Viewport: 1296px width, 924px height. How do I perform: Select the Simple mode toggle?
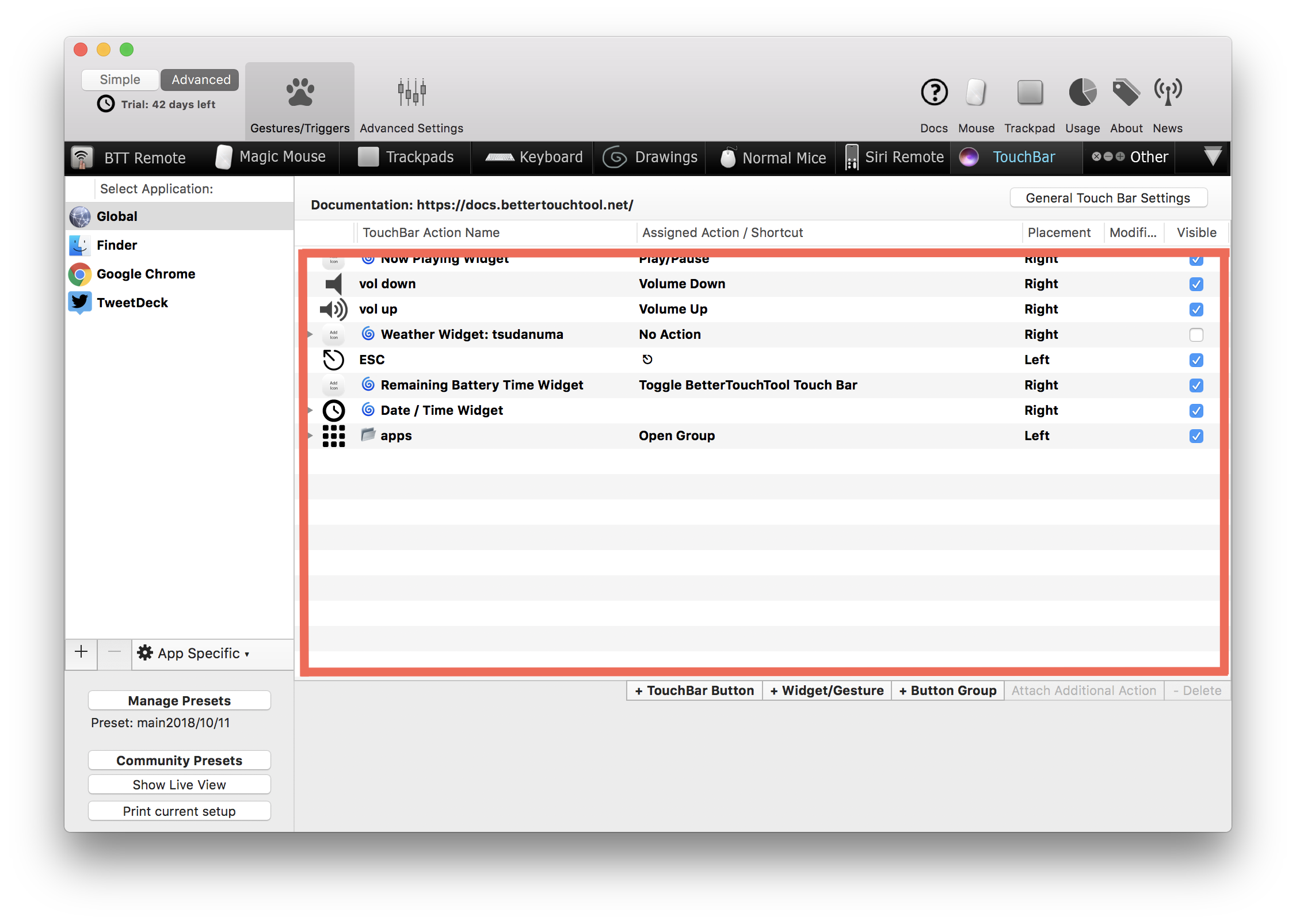coord(120,80)
